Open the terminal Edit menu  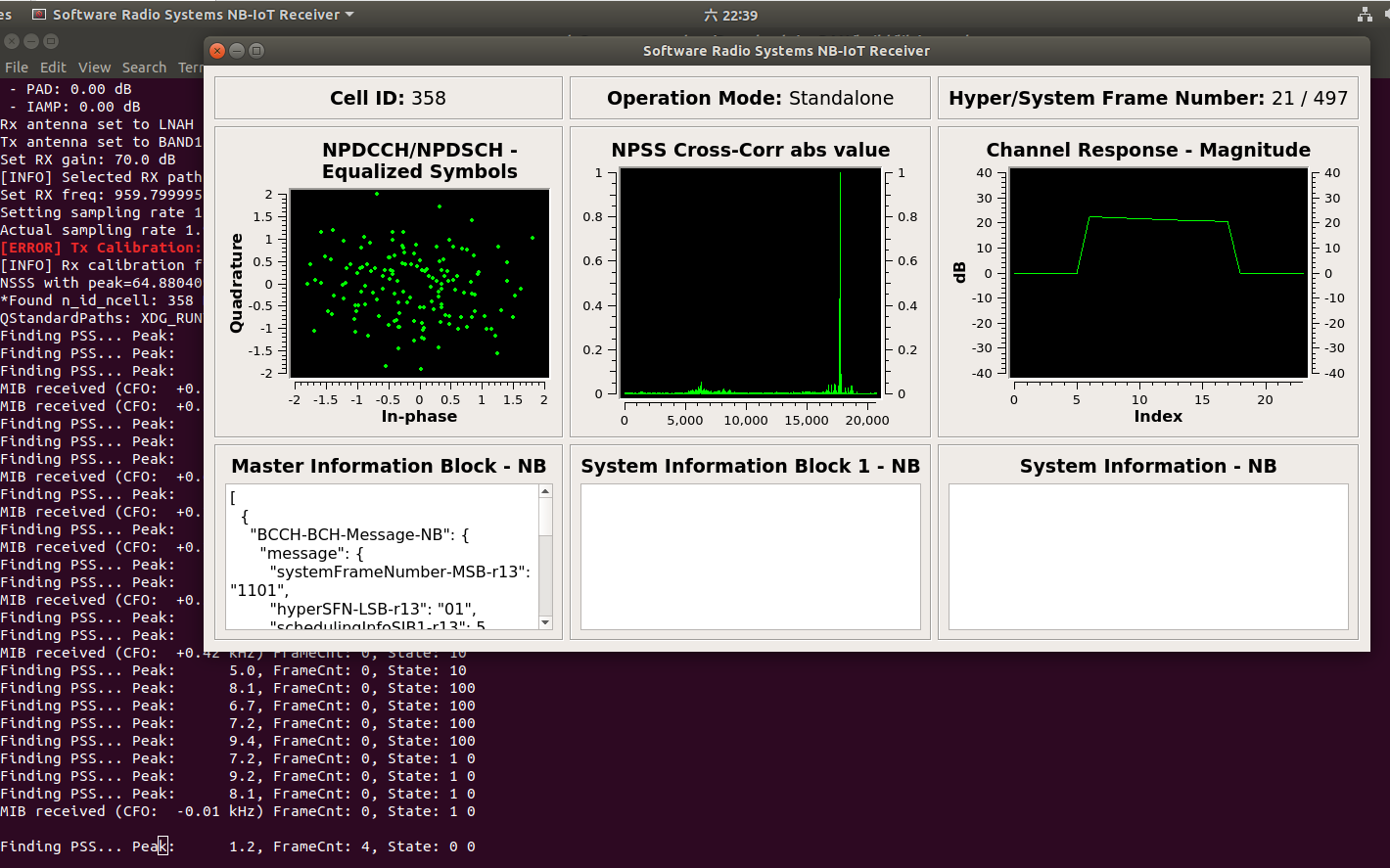tap(53, 68)
